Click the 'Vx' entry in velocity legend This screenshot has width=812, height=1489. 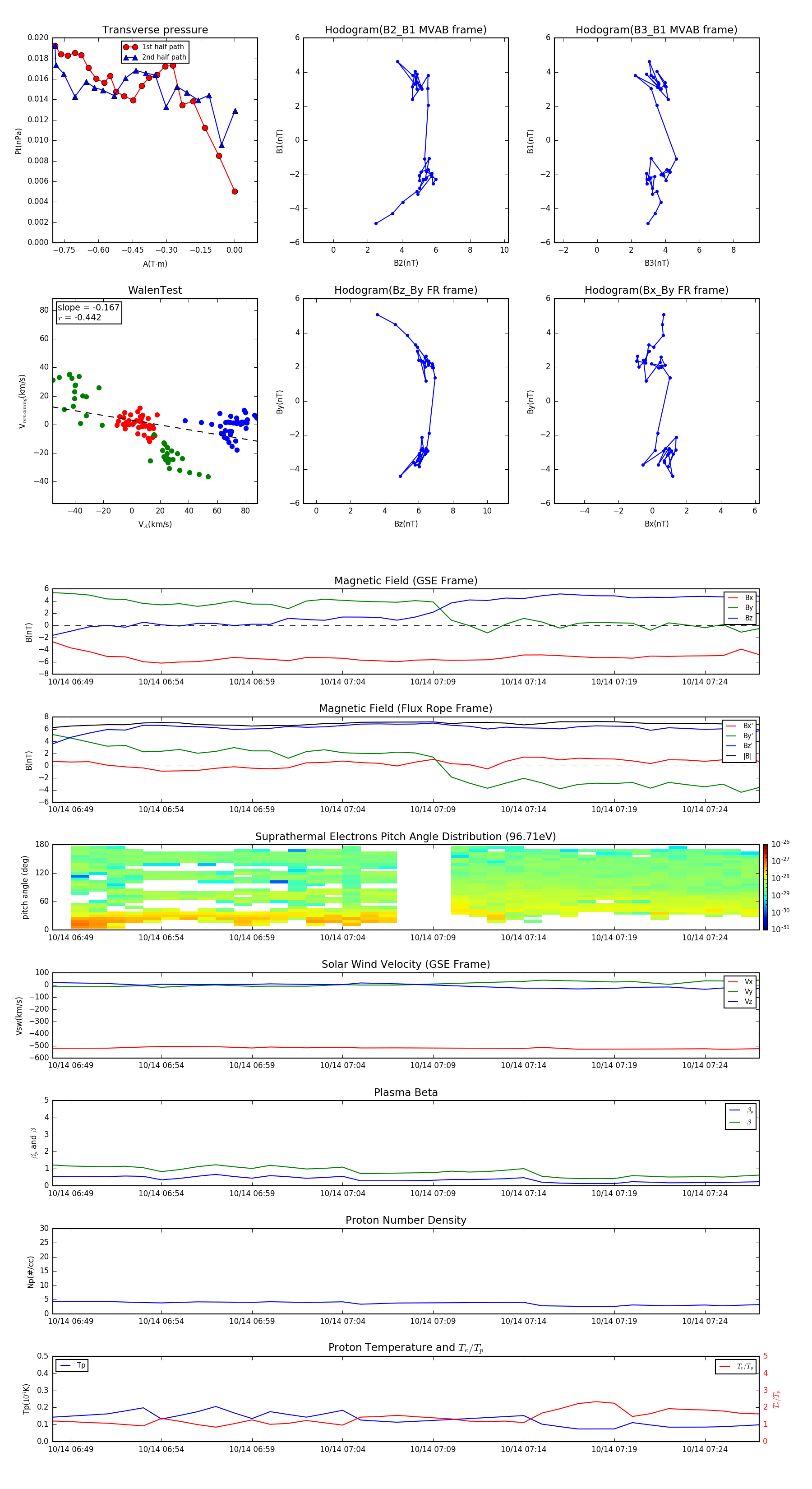point(740,981)
